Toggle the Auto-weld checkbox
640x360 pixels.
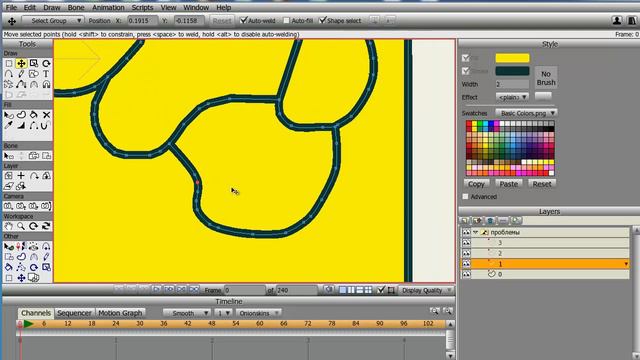coord(244,20)
